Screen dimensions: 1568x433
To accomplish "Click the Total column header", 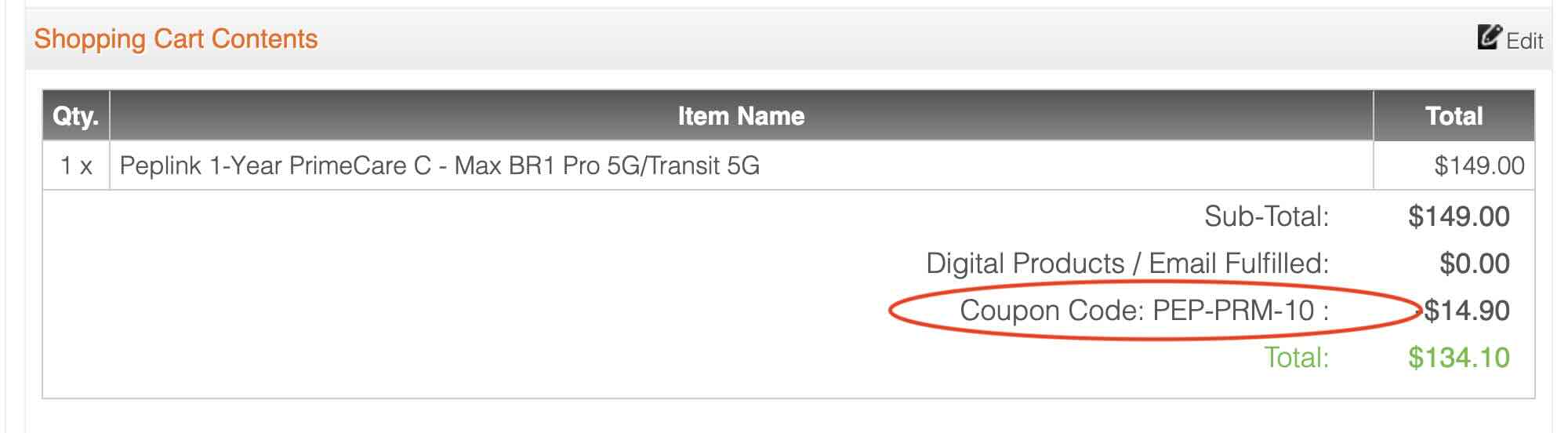I will click(x=1454, y=116).
